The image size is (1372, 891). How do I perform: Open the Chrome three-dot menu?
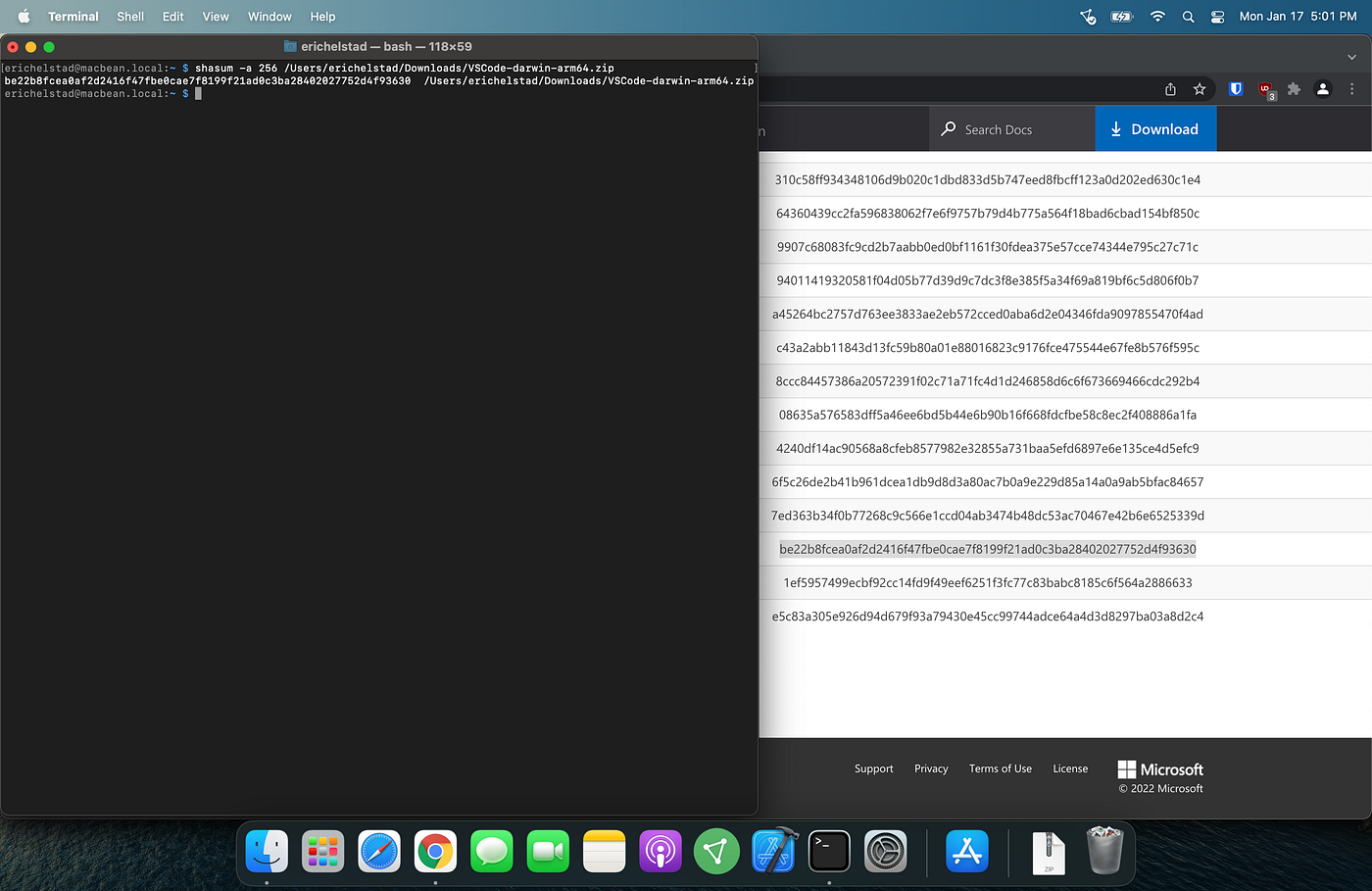click(1351, 88)
